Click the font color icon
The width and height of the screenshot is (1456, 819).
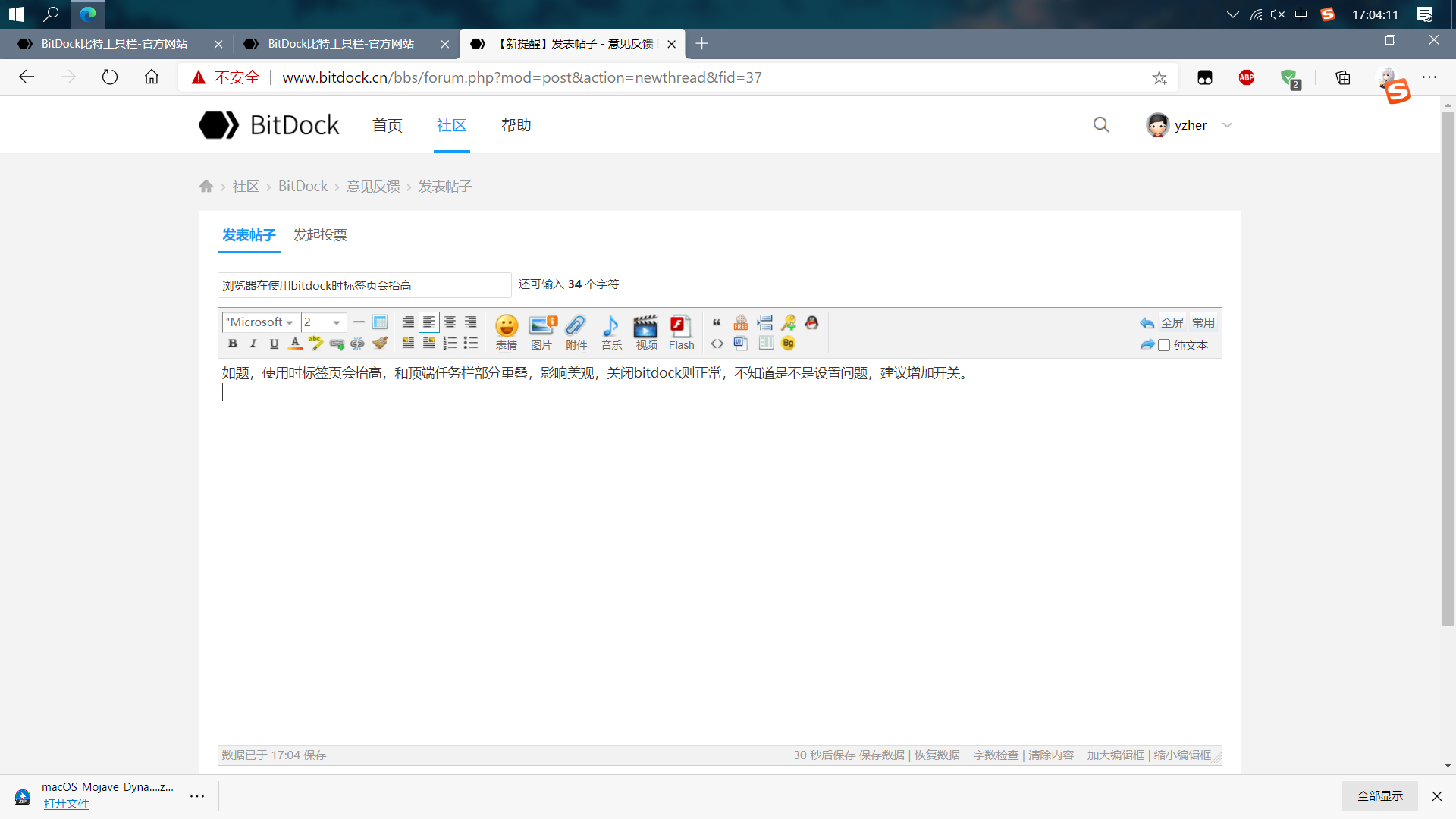pyautogui.click(x=295, y=344)
